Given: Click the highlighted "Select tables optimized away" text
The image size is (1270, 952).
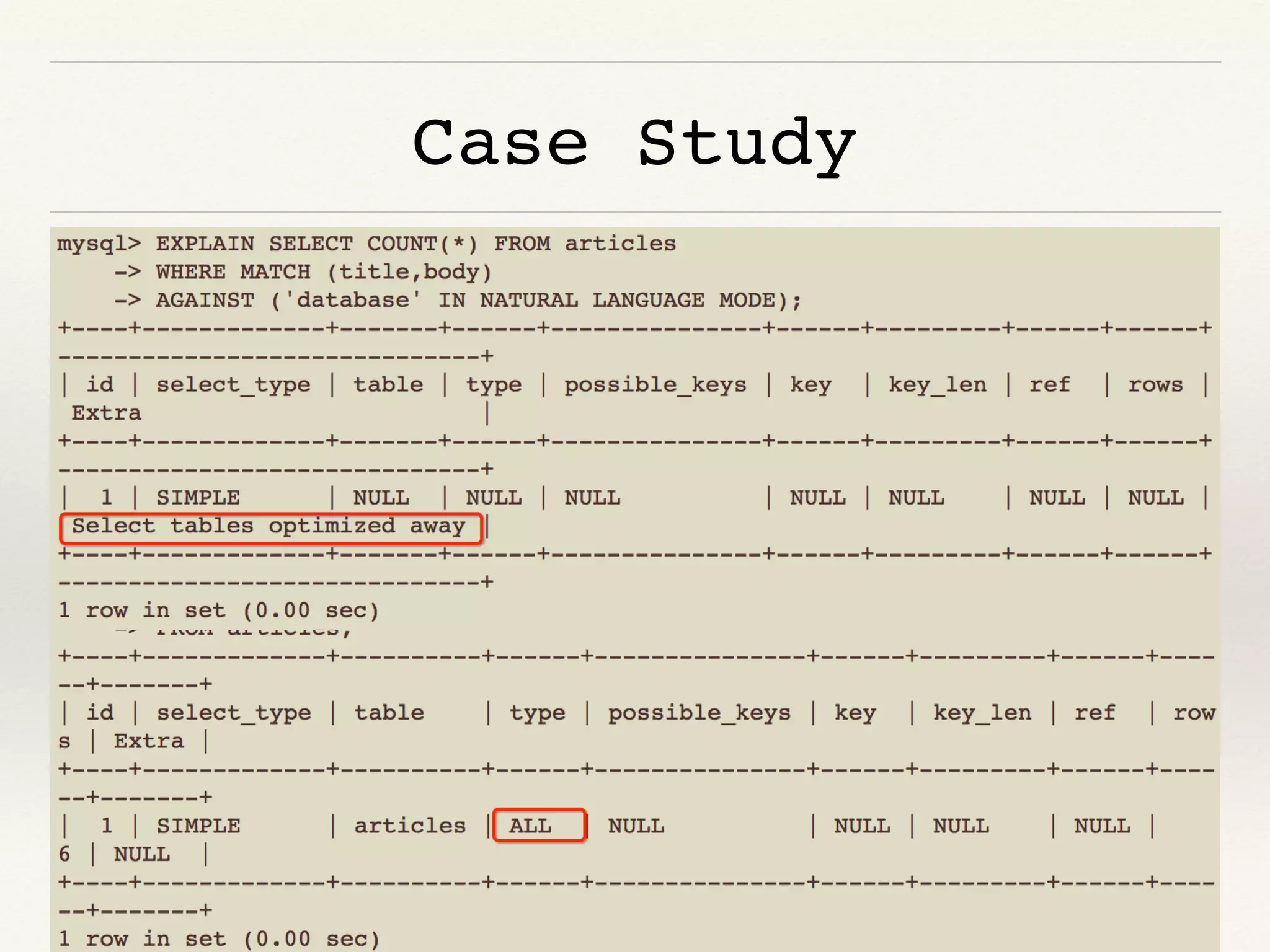Looking at the screenshot, I should (x=269, y=526).
